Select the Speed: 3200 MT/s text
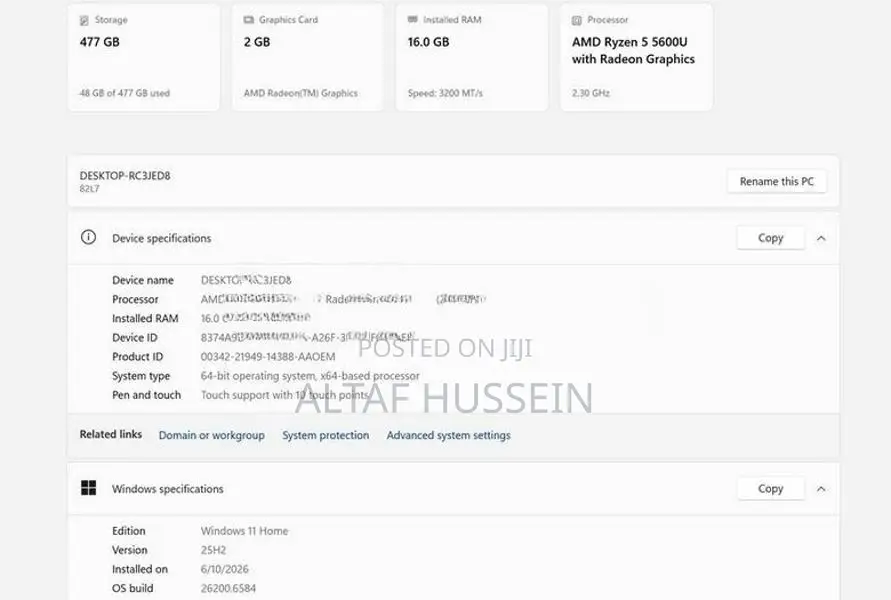 click(445, 93)
